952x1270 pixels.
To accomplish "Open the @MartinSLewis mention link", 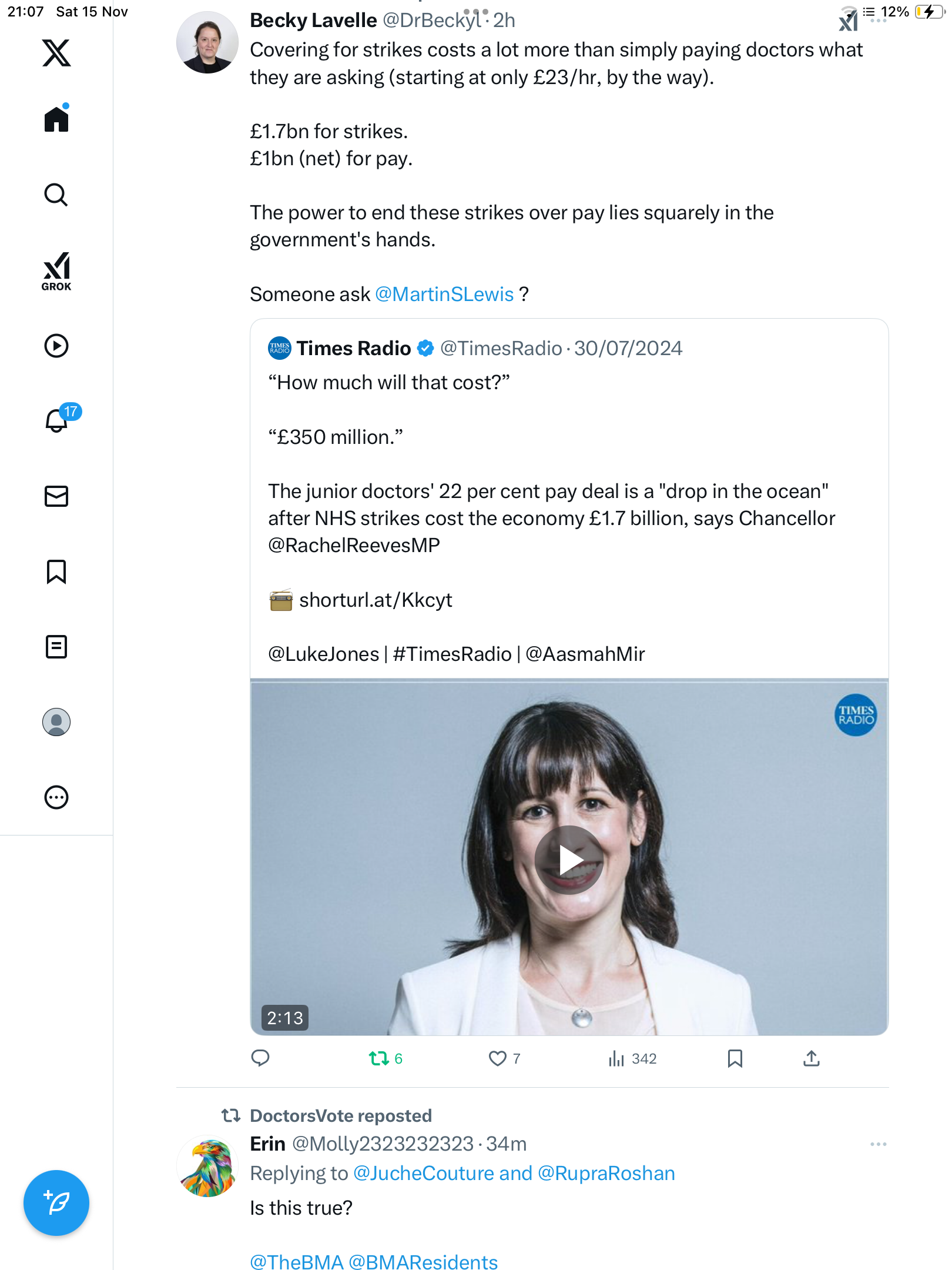I will pos(444,294).
